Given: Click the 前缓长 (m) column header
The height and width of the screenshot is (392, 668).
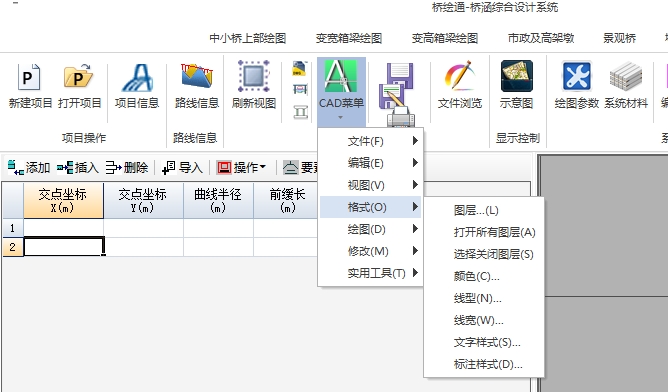Looking at the screenshot, I should [x=286, y=201].
